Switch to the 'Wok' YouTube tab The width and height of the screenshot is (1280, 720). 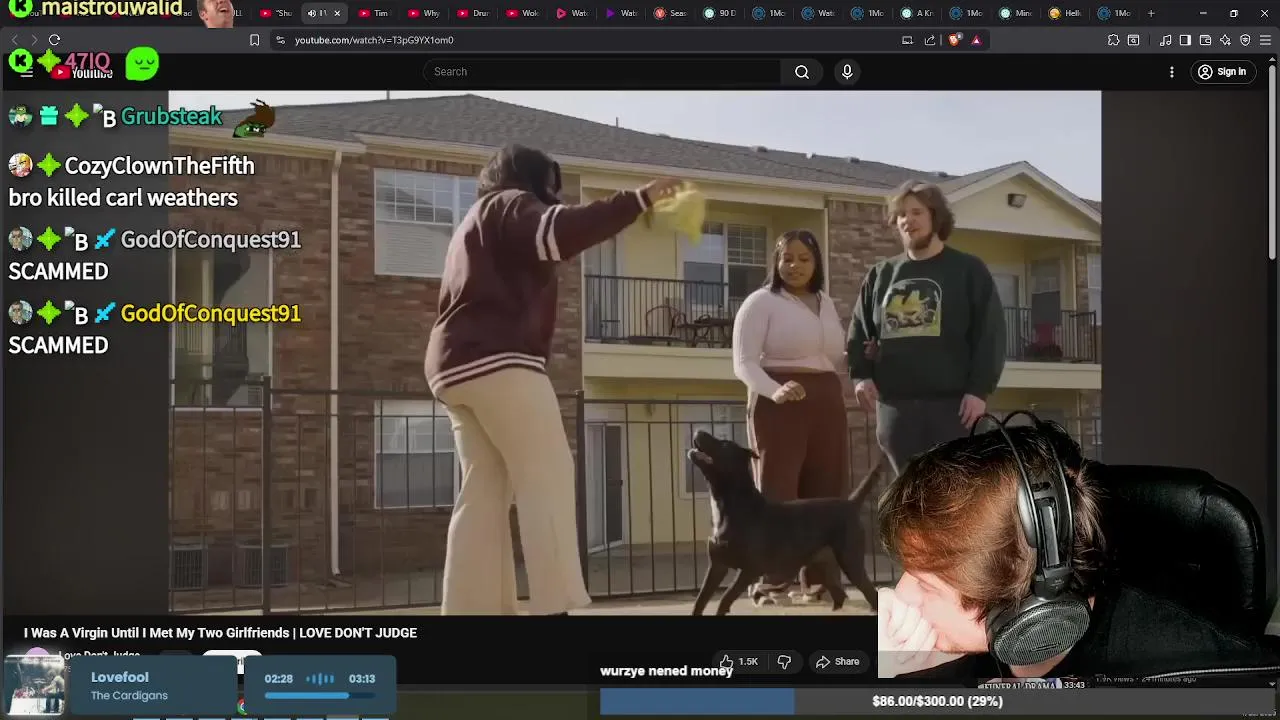522,13
